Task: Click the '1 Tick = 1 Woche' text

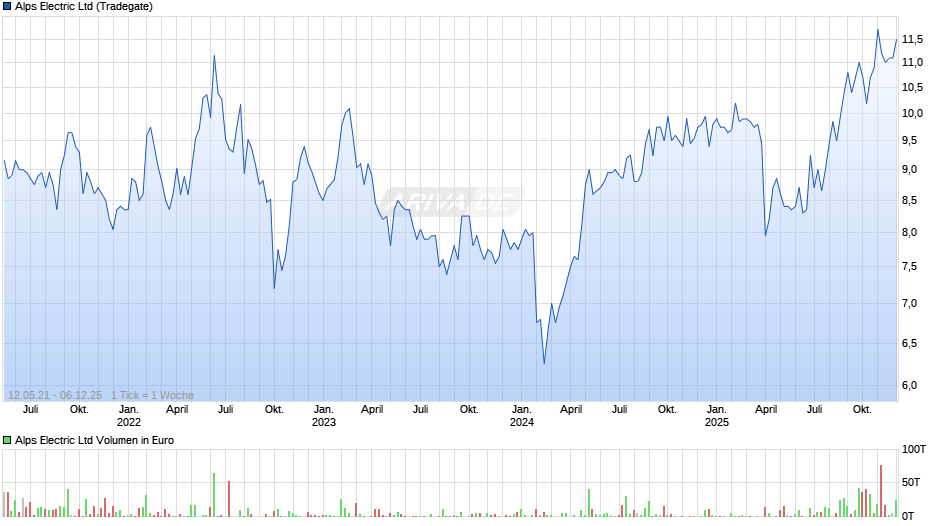Action: (152, 395)
